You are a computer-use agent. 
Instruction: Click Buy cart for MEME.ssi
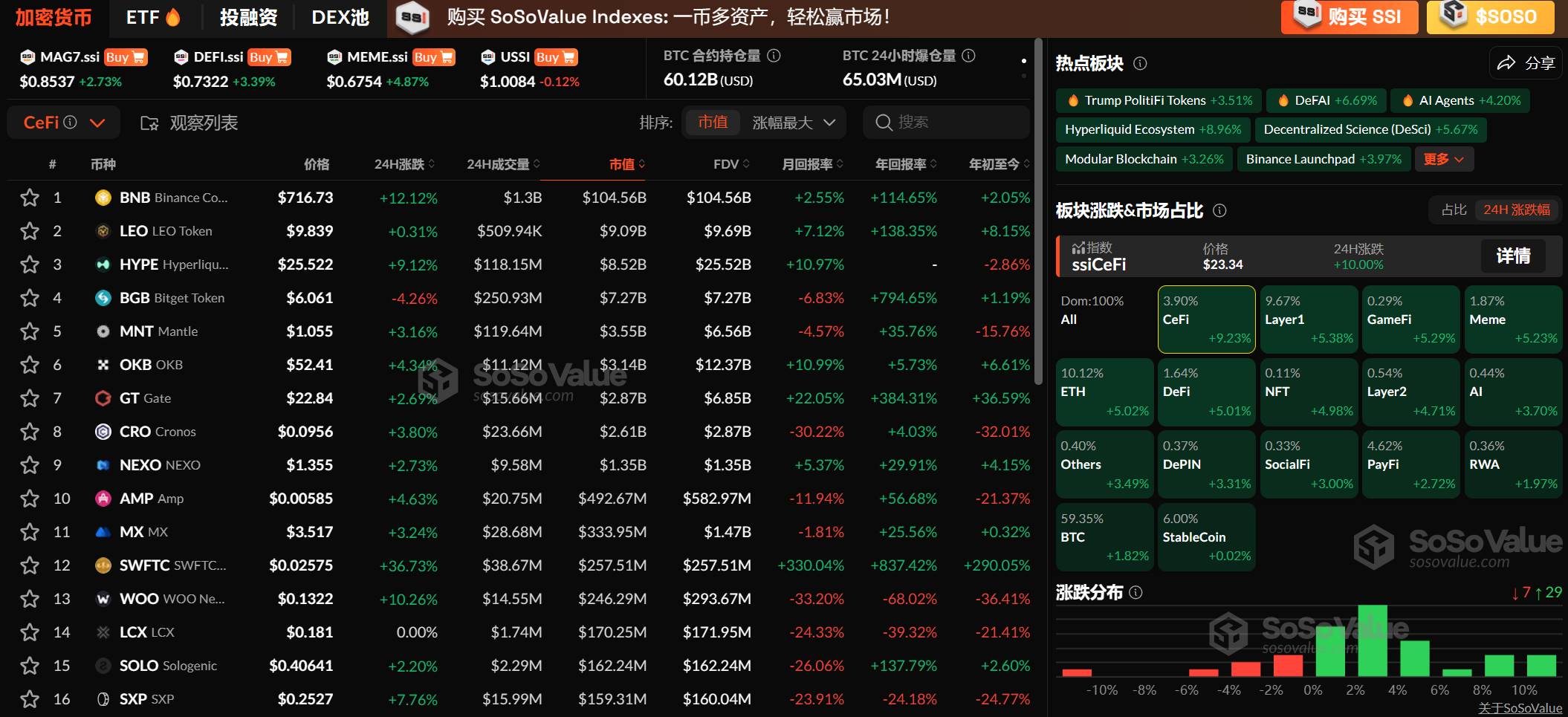click(433, 57)
